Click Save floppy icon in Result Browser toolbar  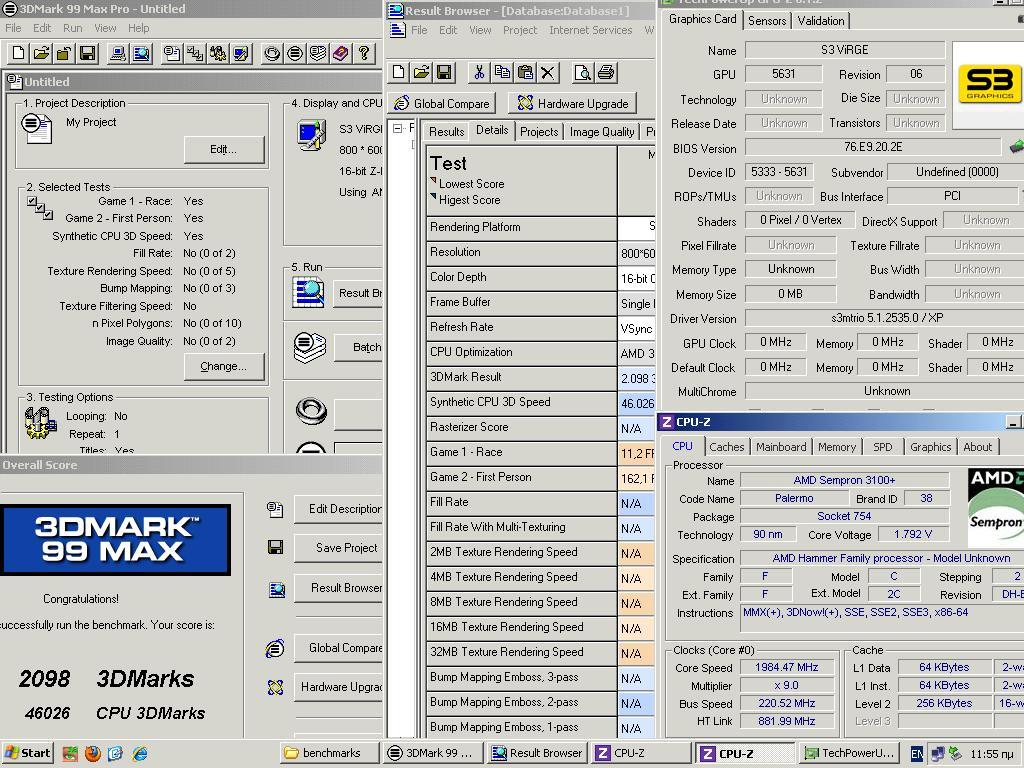pos(444,72)
